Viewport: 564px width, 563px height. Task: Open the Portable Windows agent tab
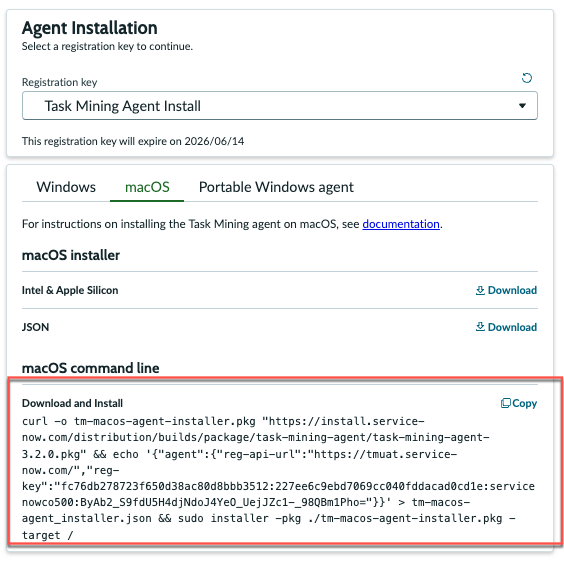pos(276,187)
